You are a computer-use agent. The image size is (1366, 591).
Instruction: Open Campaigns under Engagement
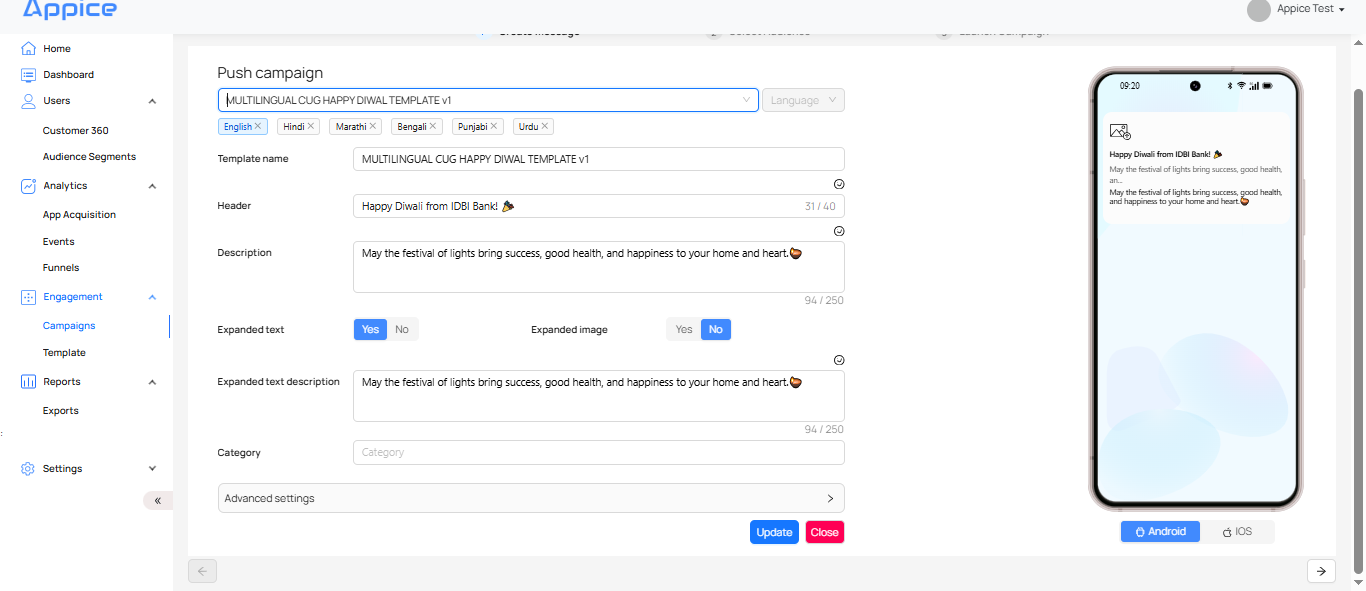click(x=69, y=325)
